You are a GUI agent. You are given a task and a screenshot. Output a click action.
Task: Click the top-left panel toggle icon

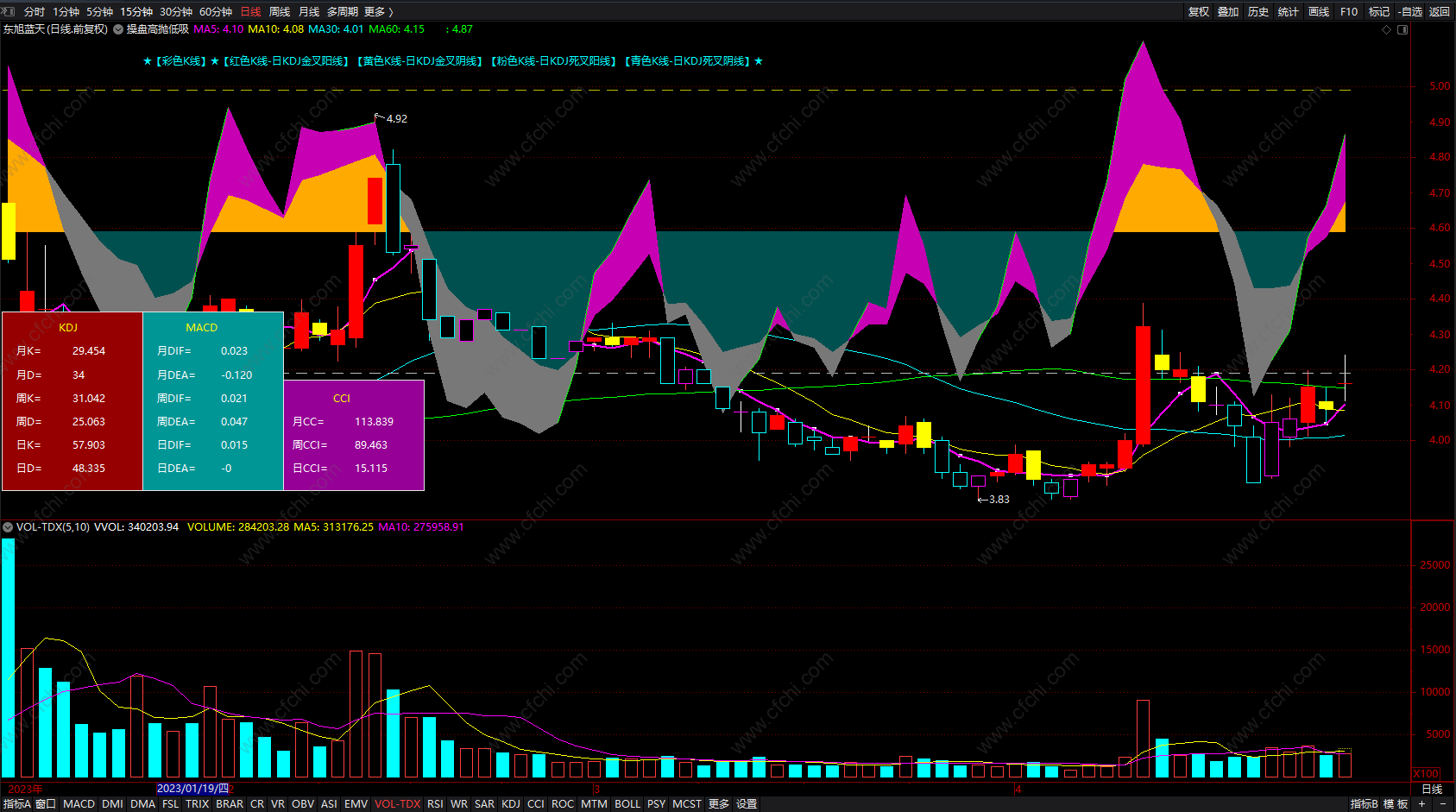click(9, 12)
